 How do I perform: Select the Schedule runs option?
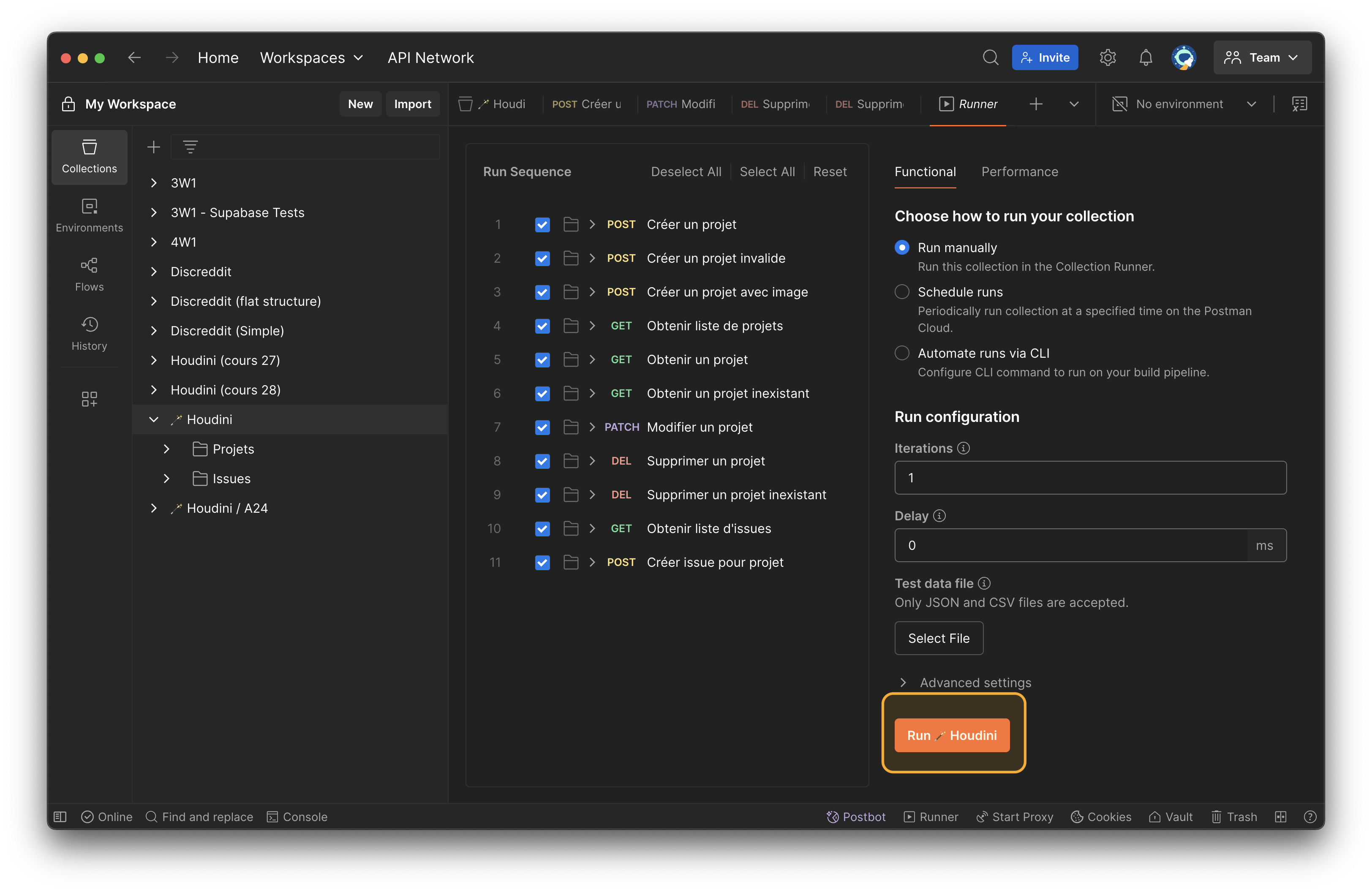point(901,291)
